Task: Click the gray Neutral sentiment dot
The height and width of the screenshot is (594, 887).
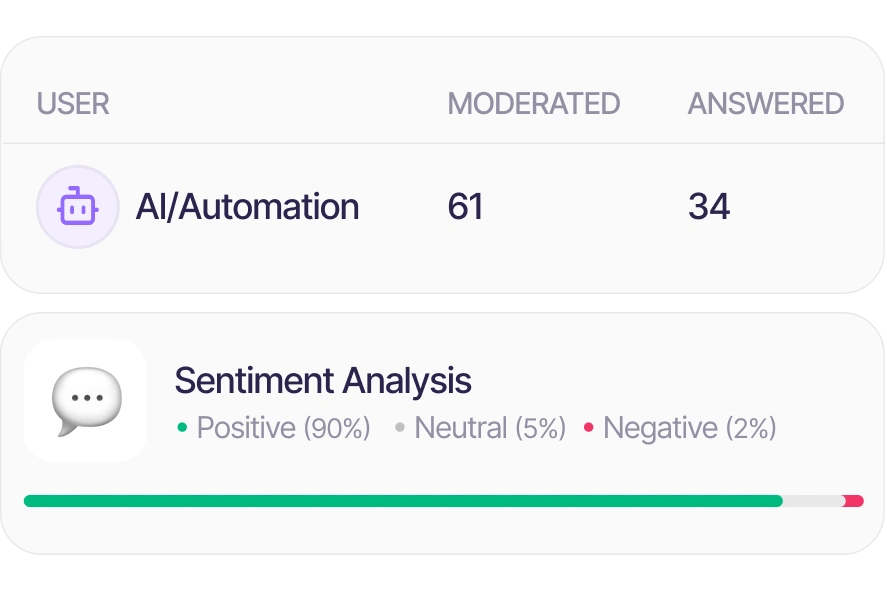Action: tap(399, 428)
